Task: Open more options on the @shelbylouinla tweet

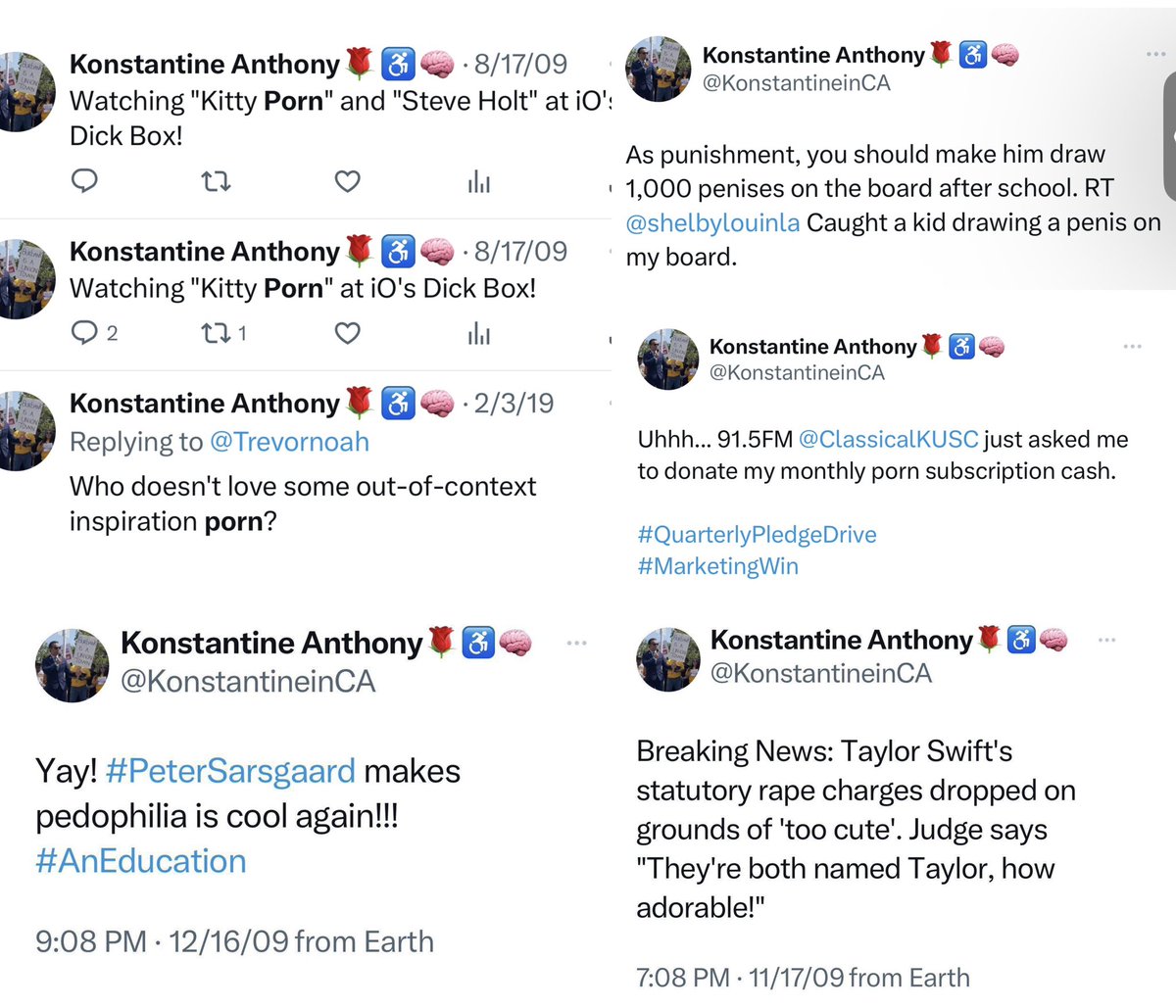Action: [1155, 54]
